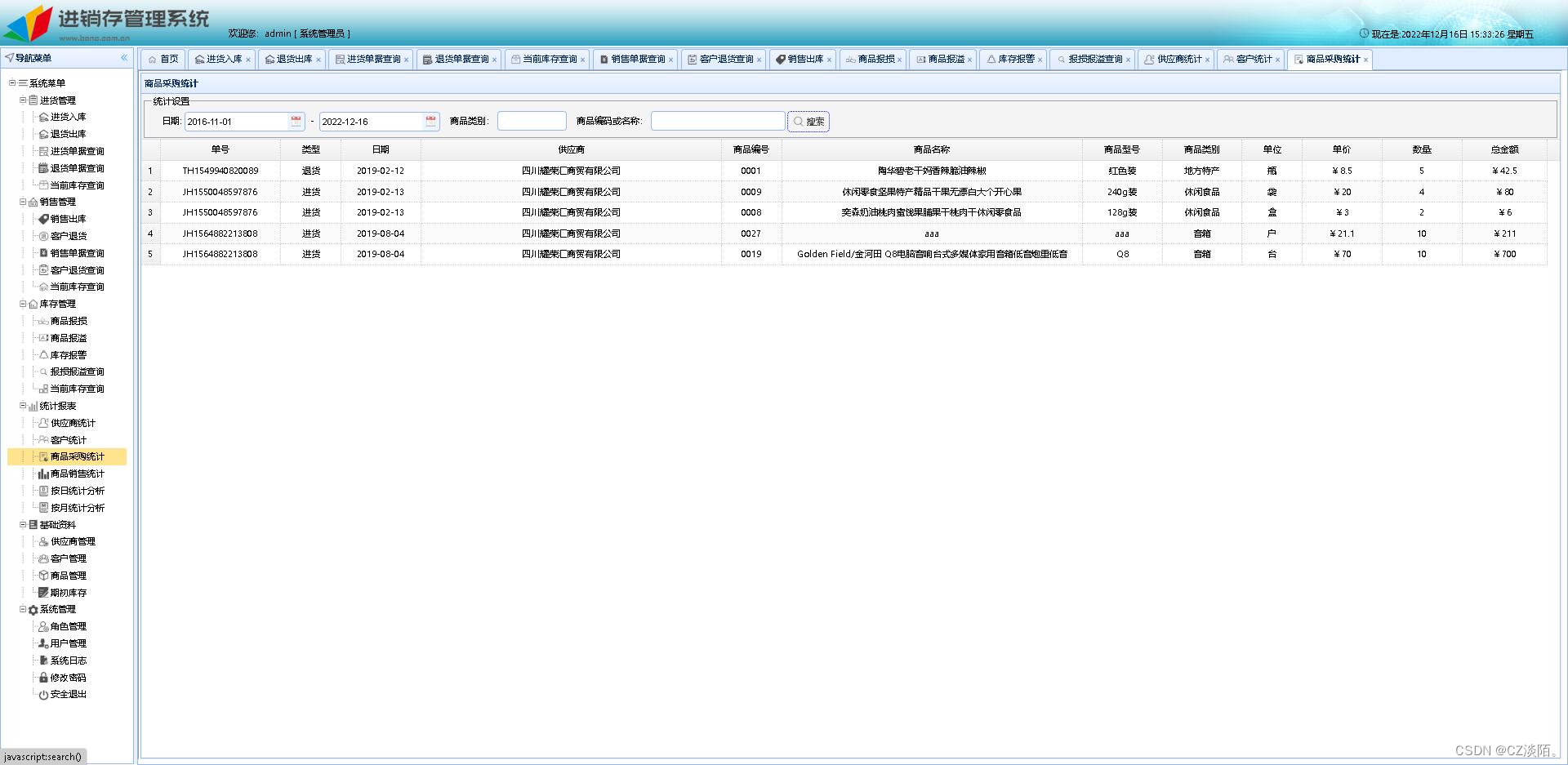Click the start date field 2016-11-01
This screenshot has height=765, width=1568.
237,122
